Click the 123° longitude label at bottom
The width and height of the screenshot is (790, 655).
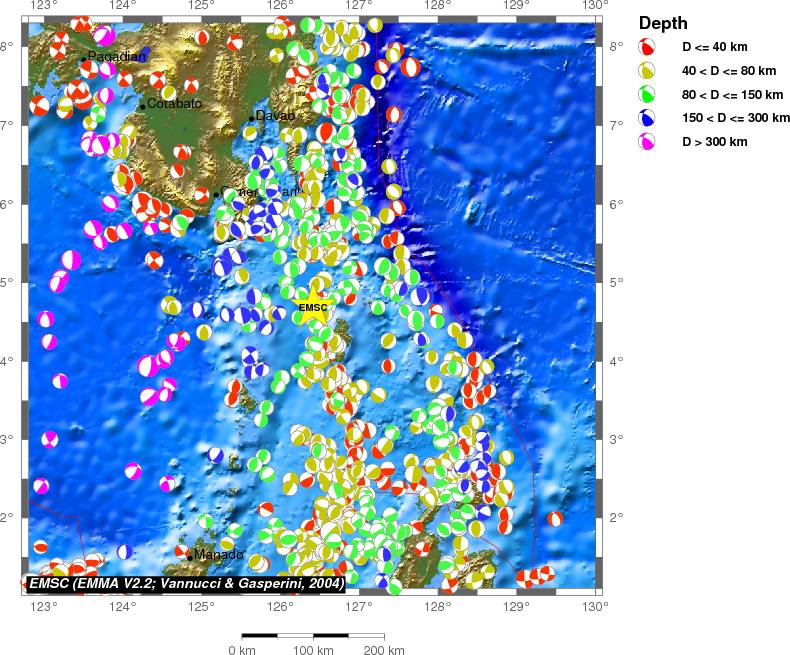pos(43,606)
